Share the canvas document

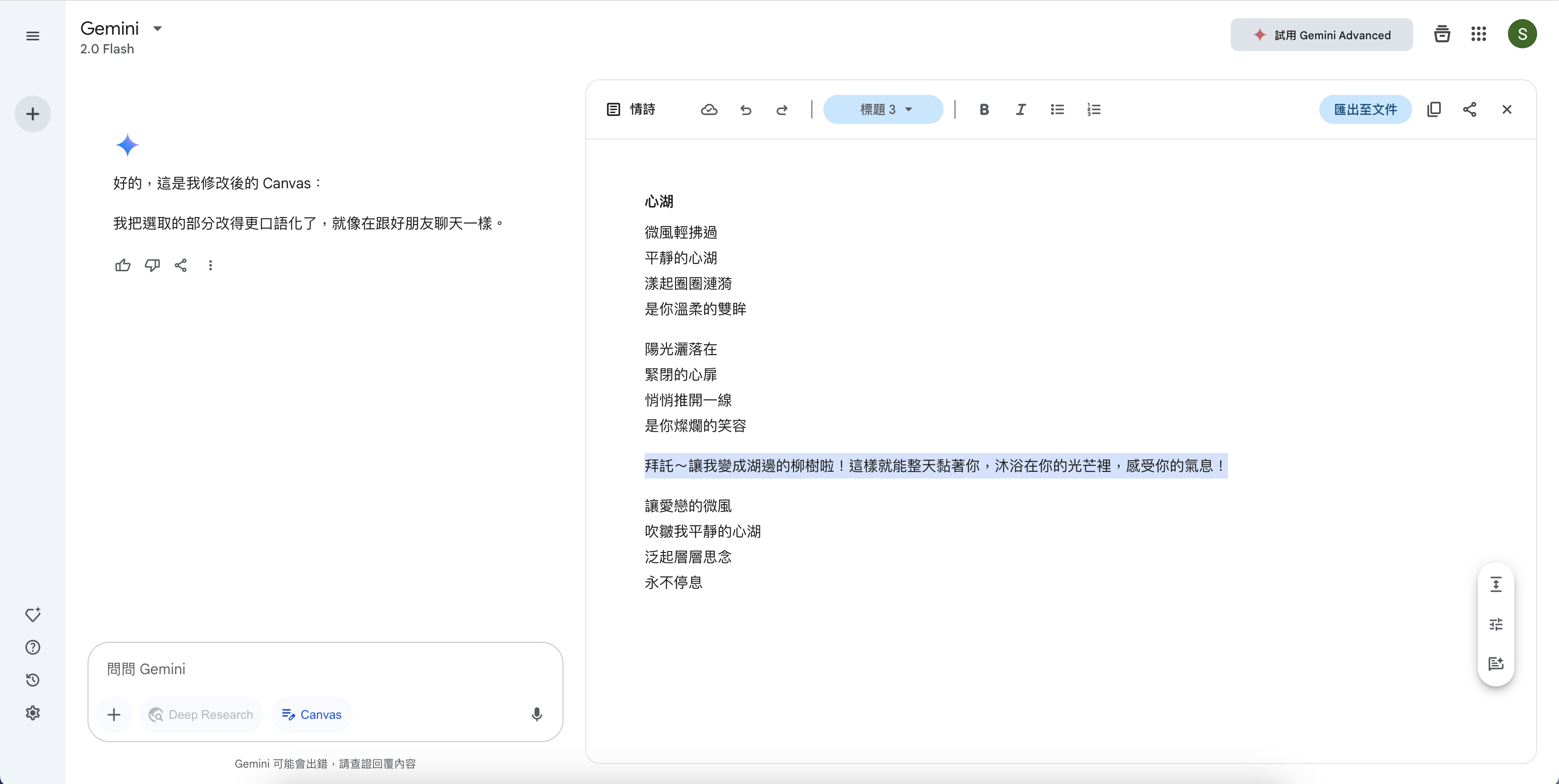[x=1470, y=109]
